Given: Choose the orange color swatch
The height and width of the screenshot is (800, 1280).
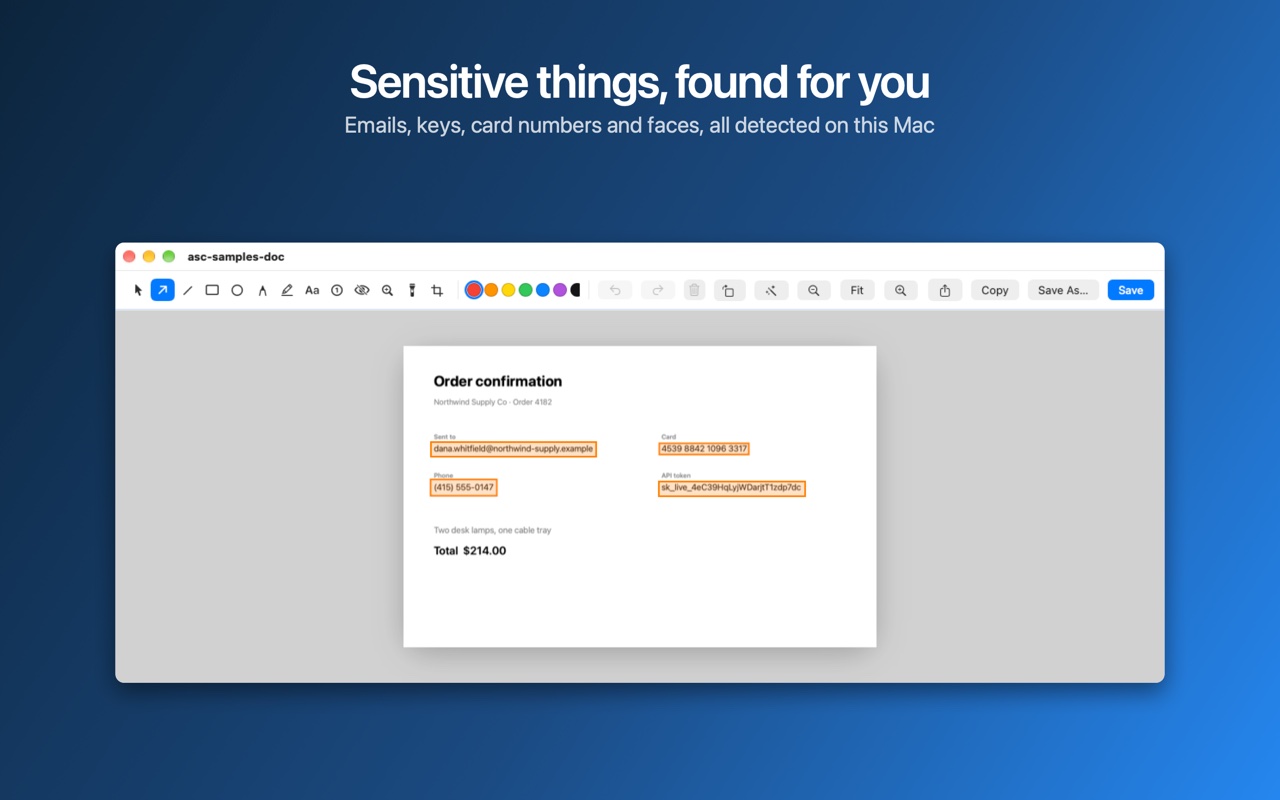Looking at the screenshot, I should coord(491,290).
